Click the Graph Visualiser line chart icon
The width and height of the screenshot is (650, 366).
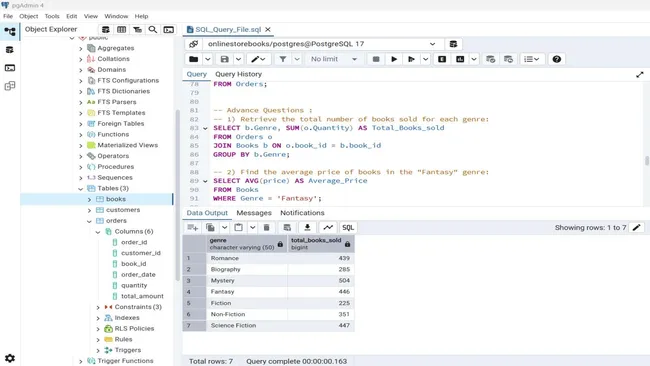[328, 227]
